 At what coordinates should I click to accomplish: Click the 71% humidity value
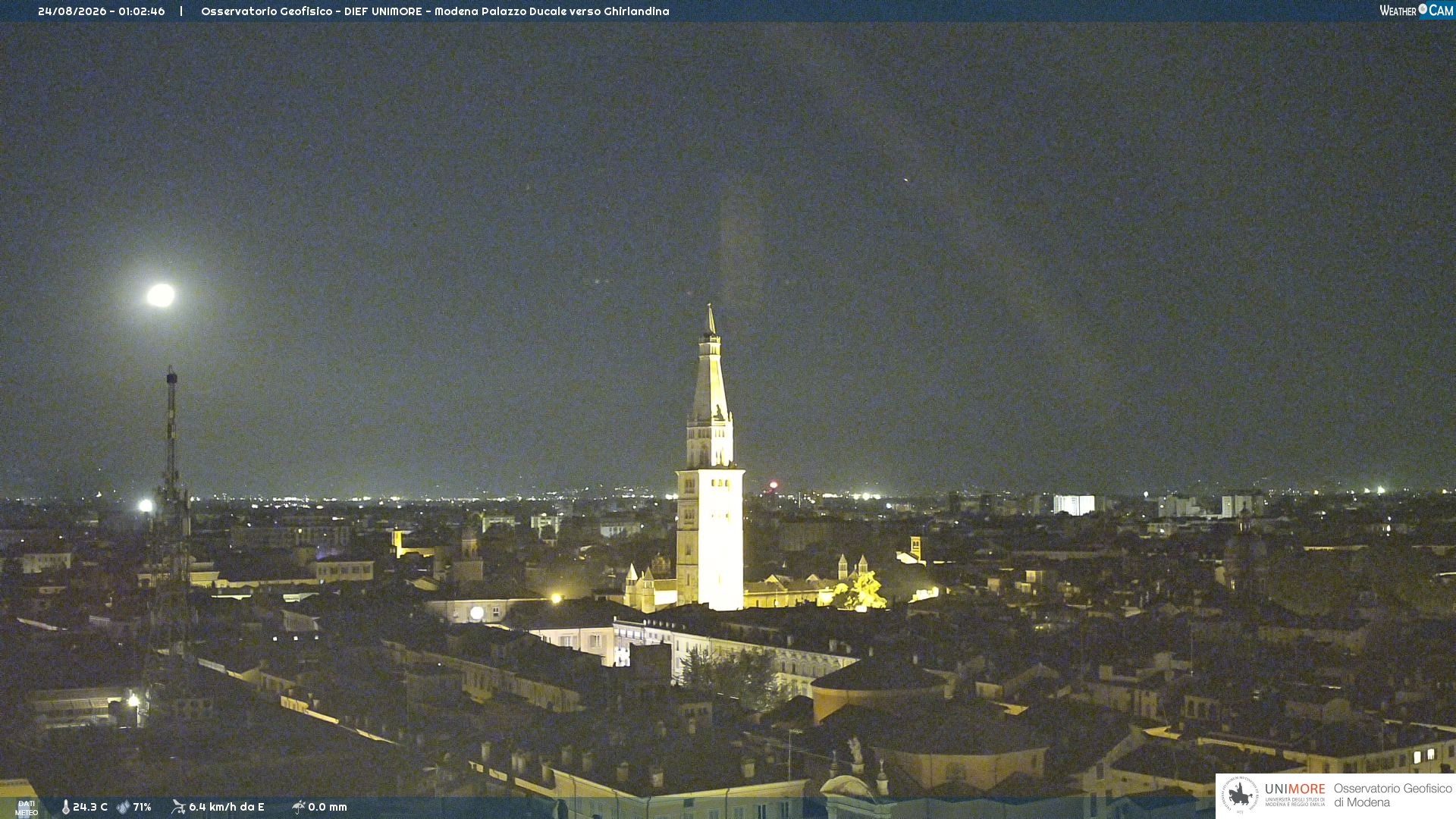(143, 807)
